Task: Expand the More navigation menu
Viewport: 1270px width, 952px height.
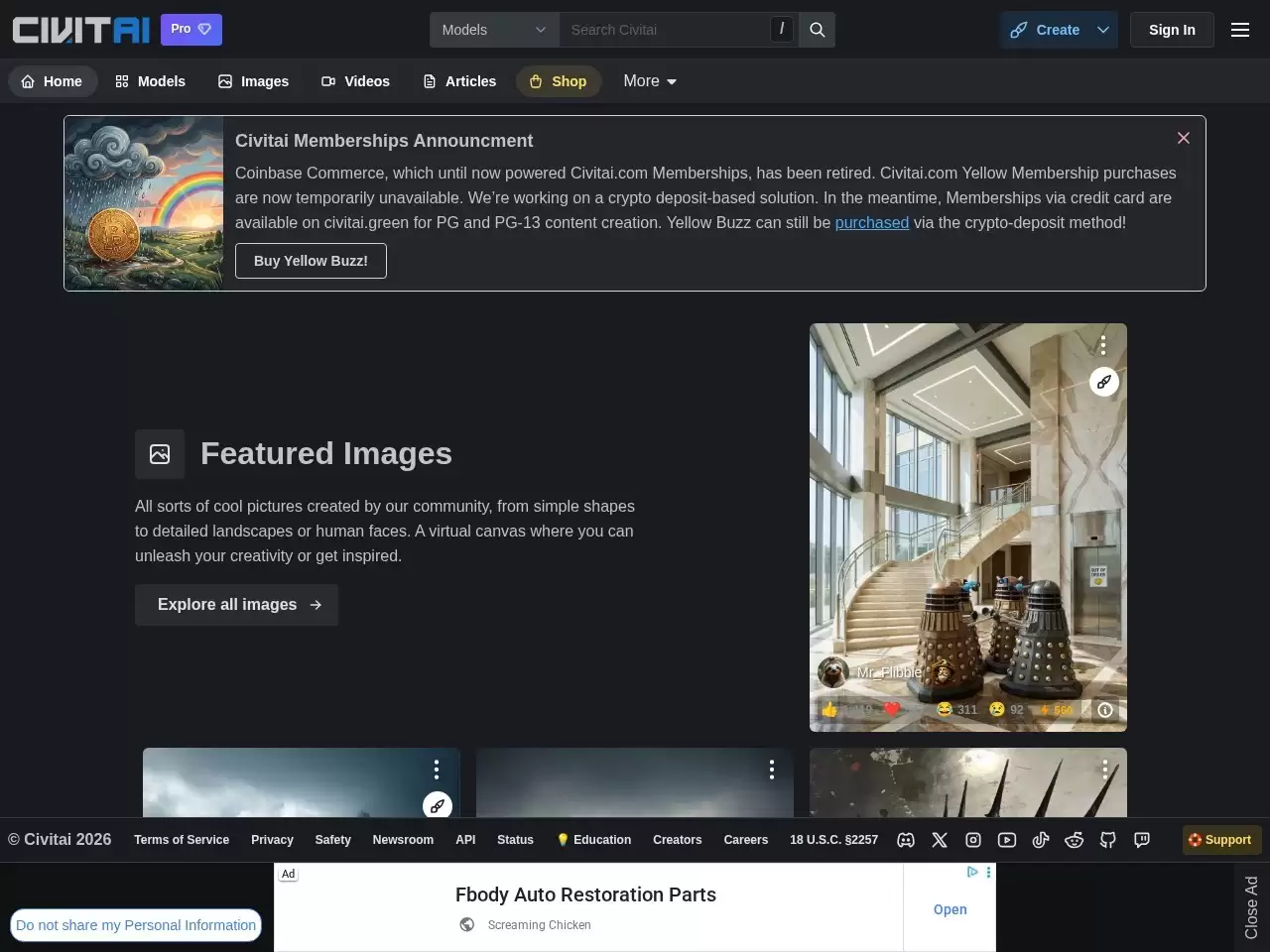Action: point(650,81)
